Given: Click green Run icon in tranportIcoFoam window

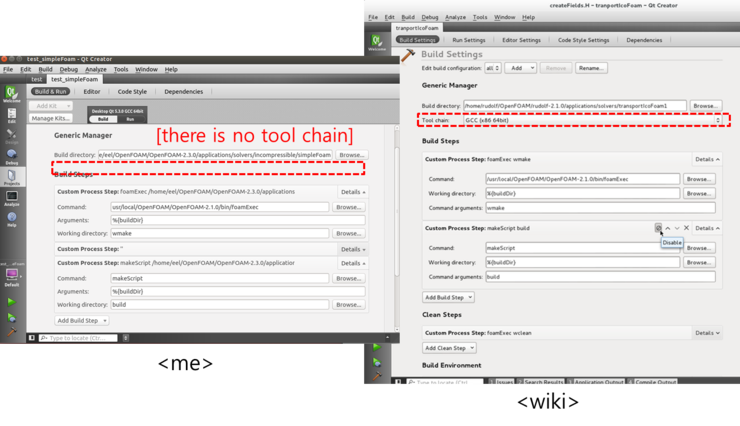Looking at the screenshot, I should (377, 347).
